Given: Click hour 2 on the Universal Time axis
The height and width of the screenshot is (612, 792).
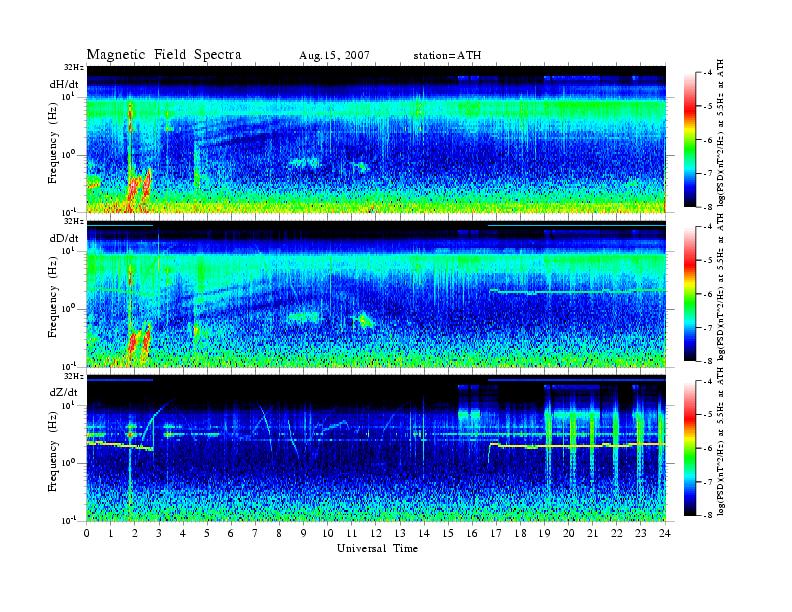Looking at the screenshot, I should (135, 534).
